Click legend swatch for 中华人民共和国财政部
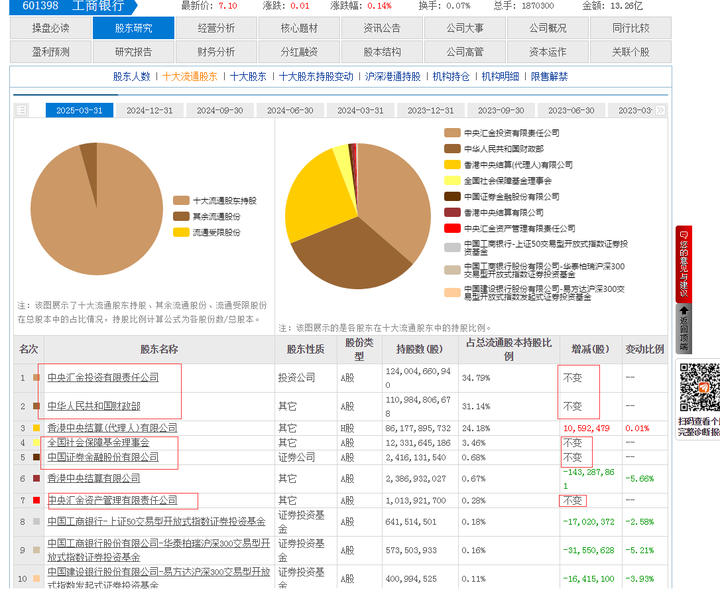720x601 pixels. click(452, 149)
